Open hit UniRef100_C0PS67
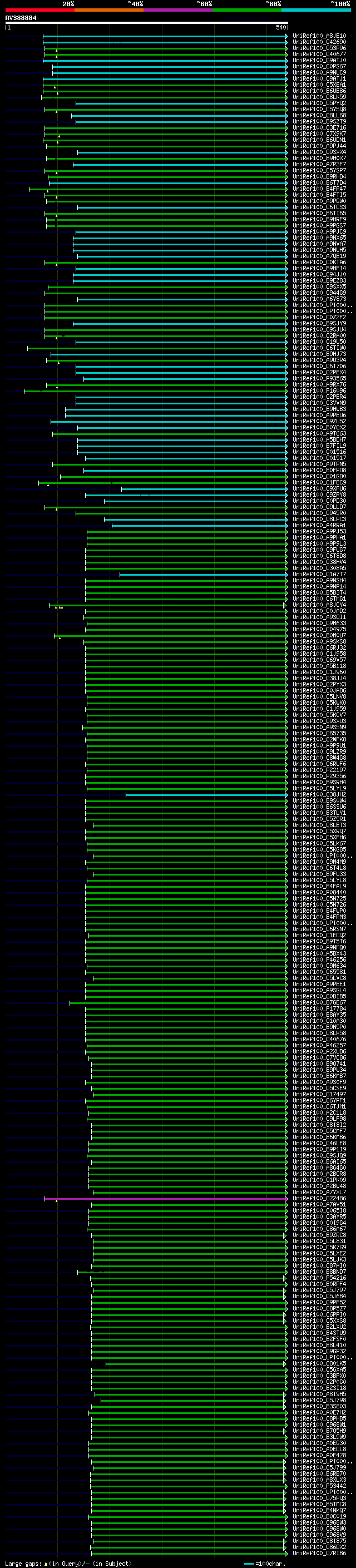Screen dimensions: 356x1568 tap(319, 66)
